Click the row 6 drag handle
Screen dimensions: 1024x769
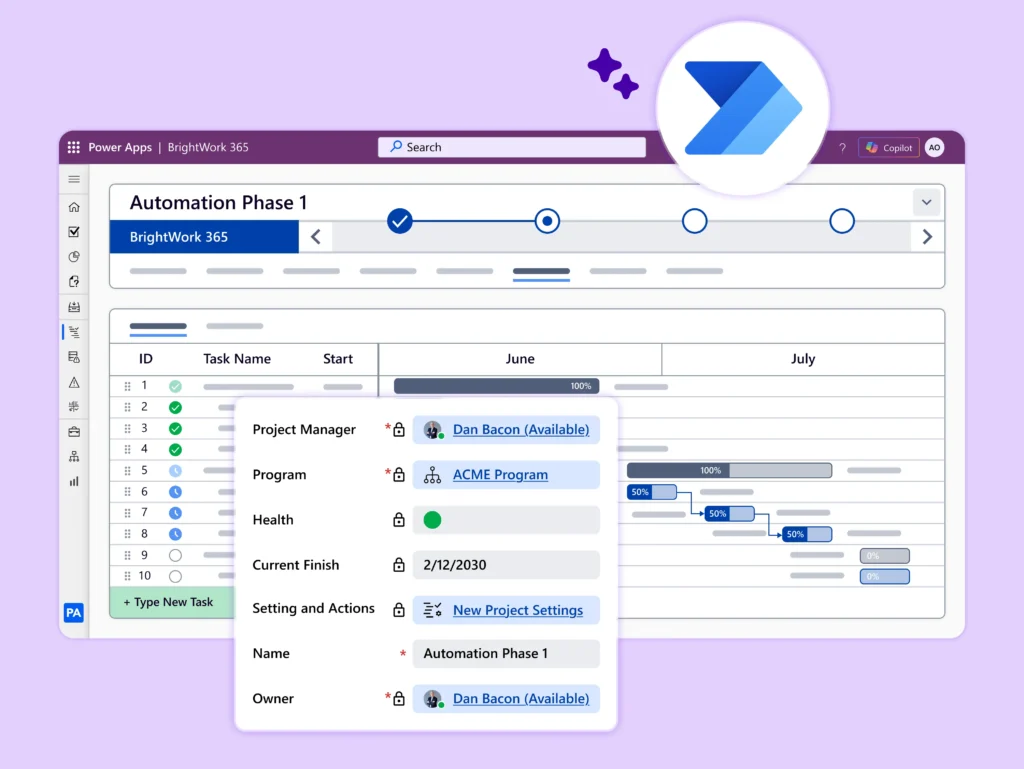pos(127,492)
